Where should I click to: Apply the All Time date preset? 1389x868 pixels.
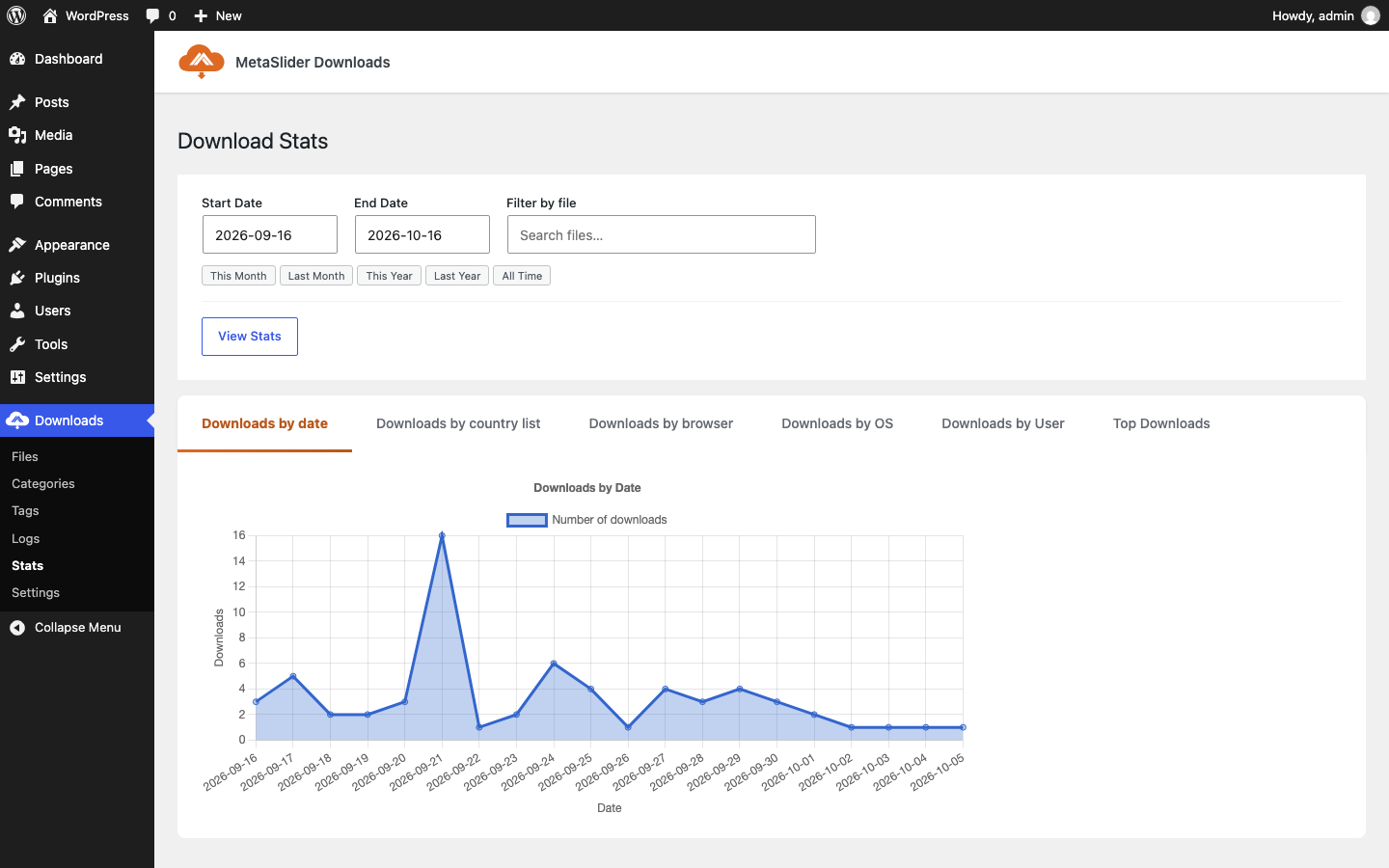[x=522, y=276]
